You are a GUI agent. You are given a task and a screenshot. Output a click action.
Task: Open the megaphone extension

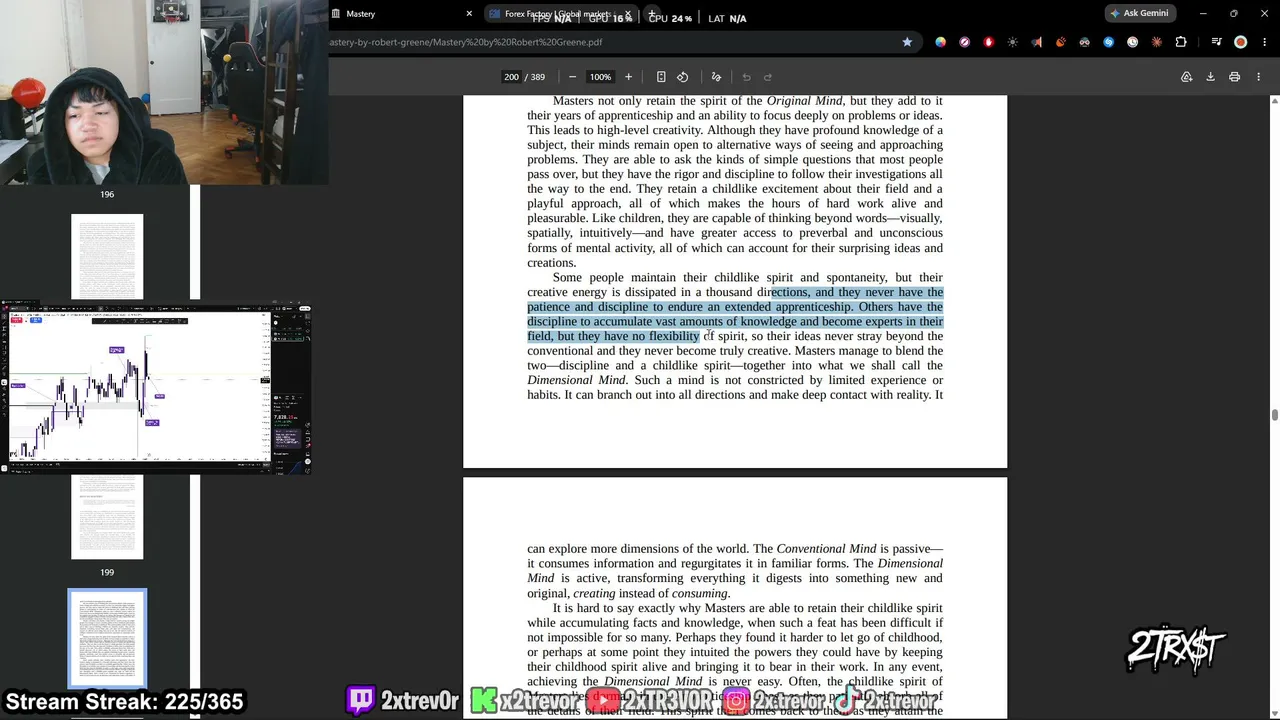point(1037,42)
